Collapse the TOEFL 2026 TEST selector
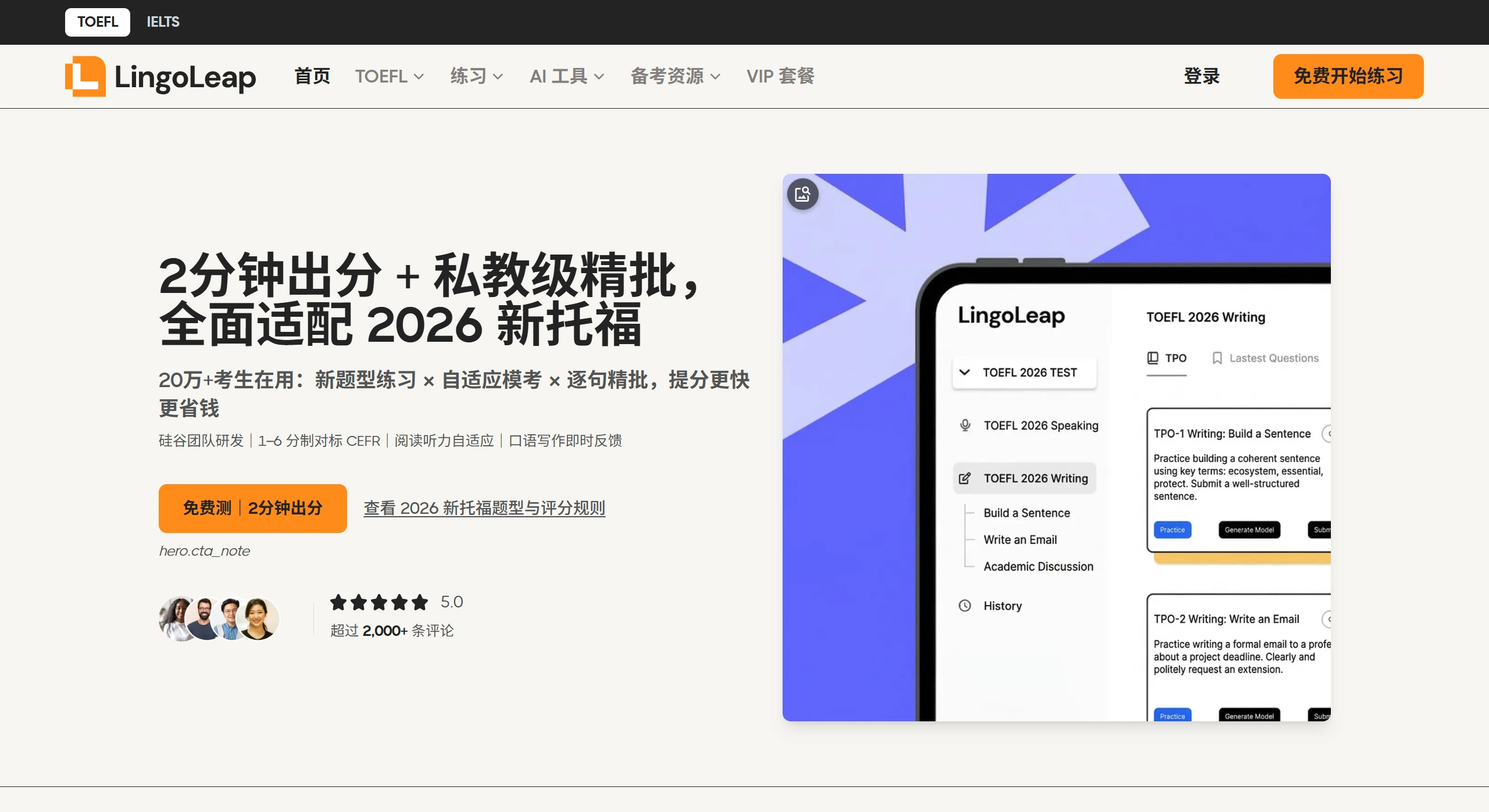Screen dimensions: 1489x812 [x=965, y=373]
